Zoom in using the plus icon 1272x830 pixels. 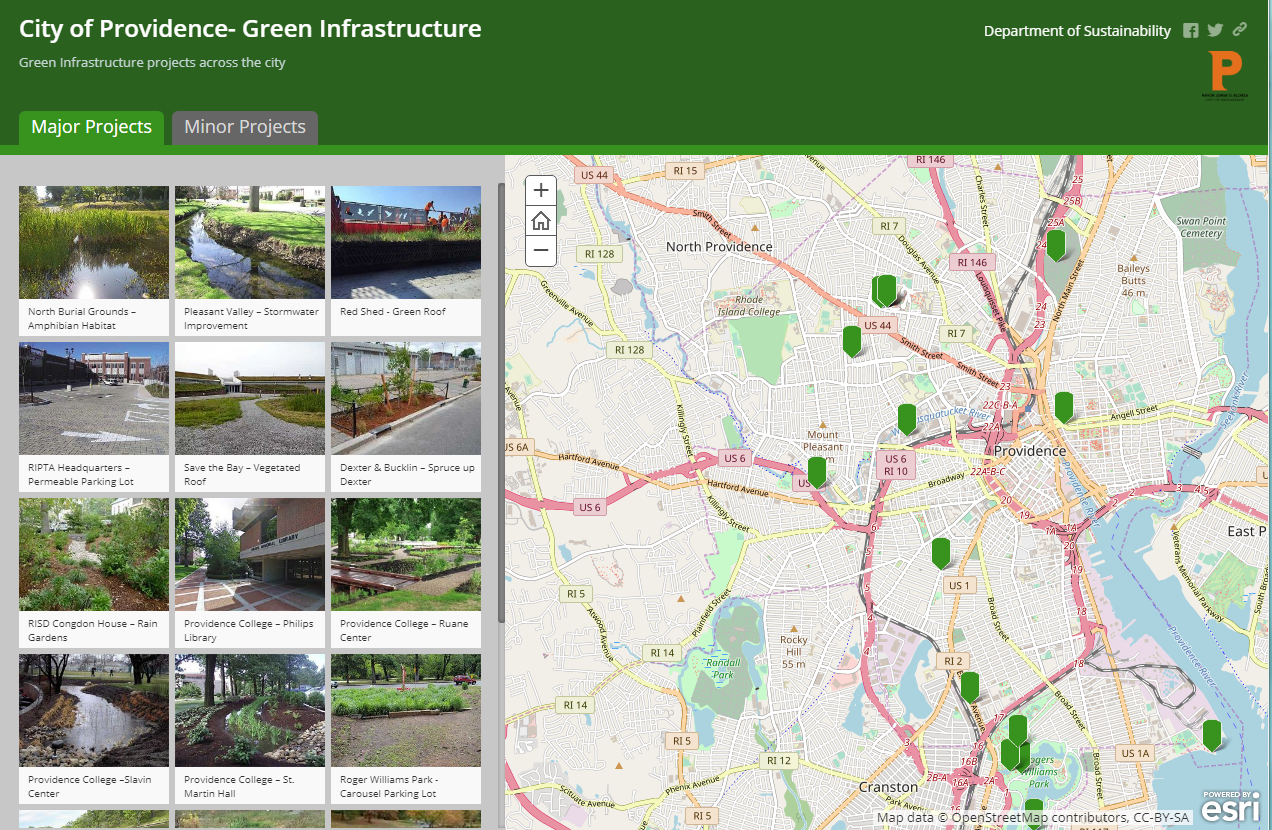point(540,190)
